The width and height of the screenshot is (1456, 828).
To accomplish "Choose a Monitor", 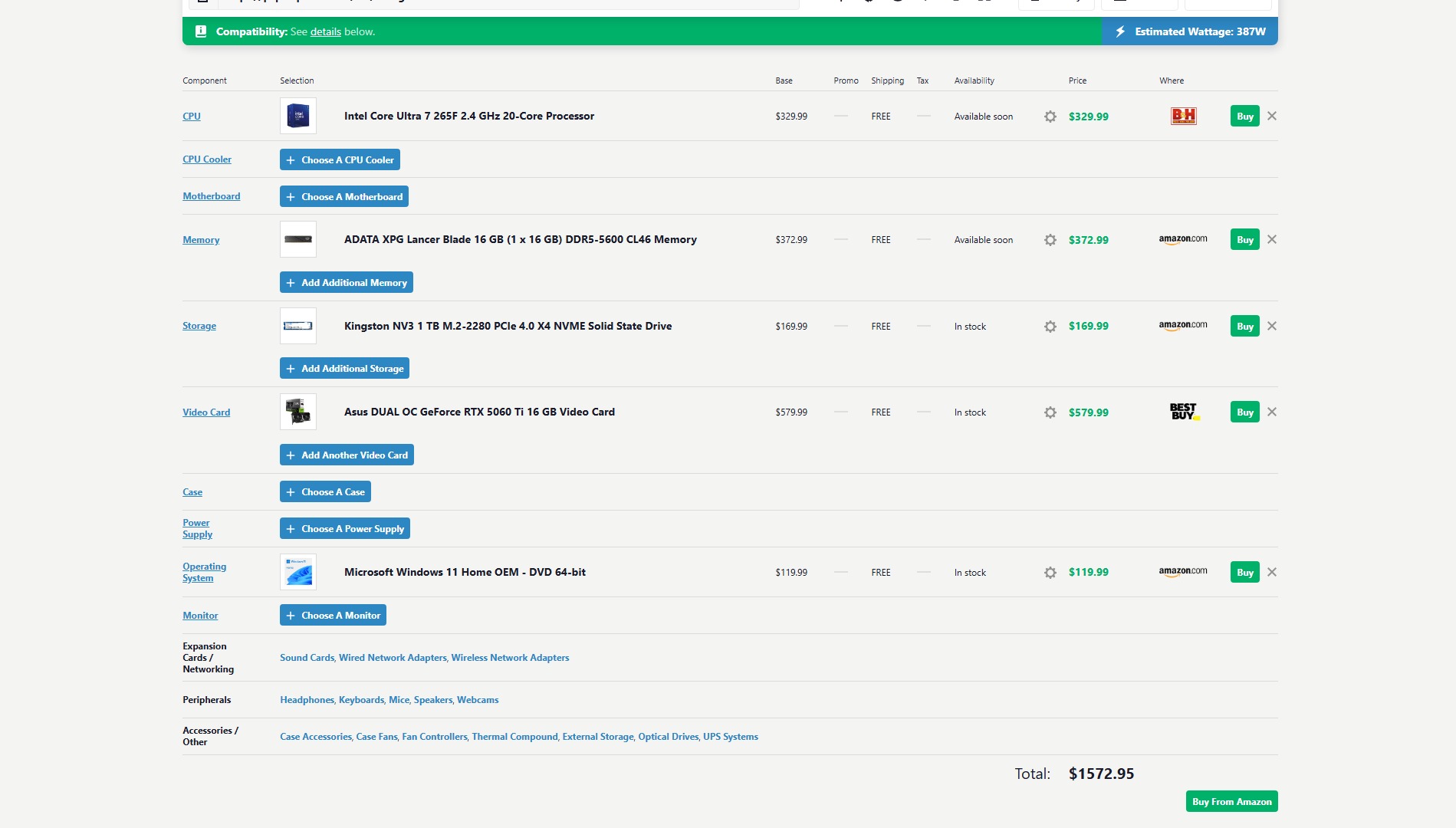I will click(333, 615).
